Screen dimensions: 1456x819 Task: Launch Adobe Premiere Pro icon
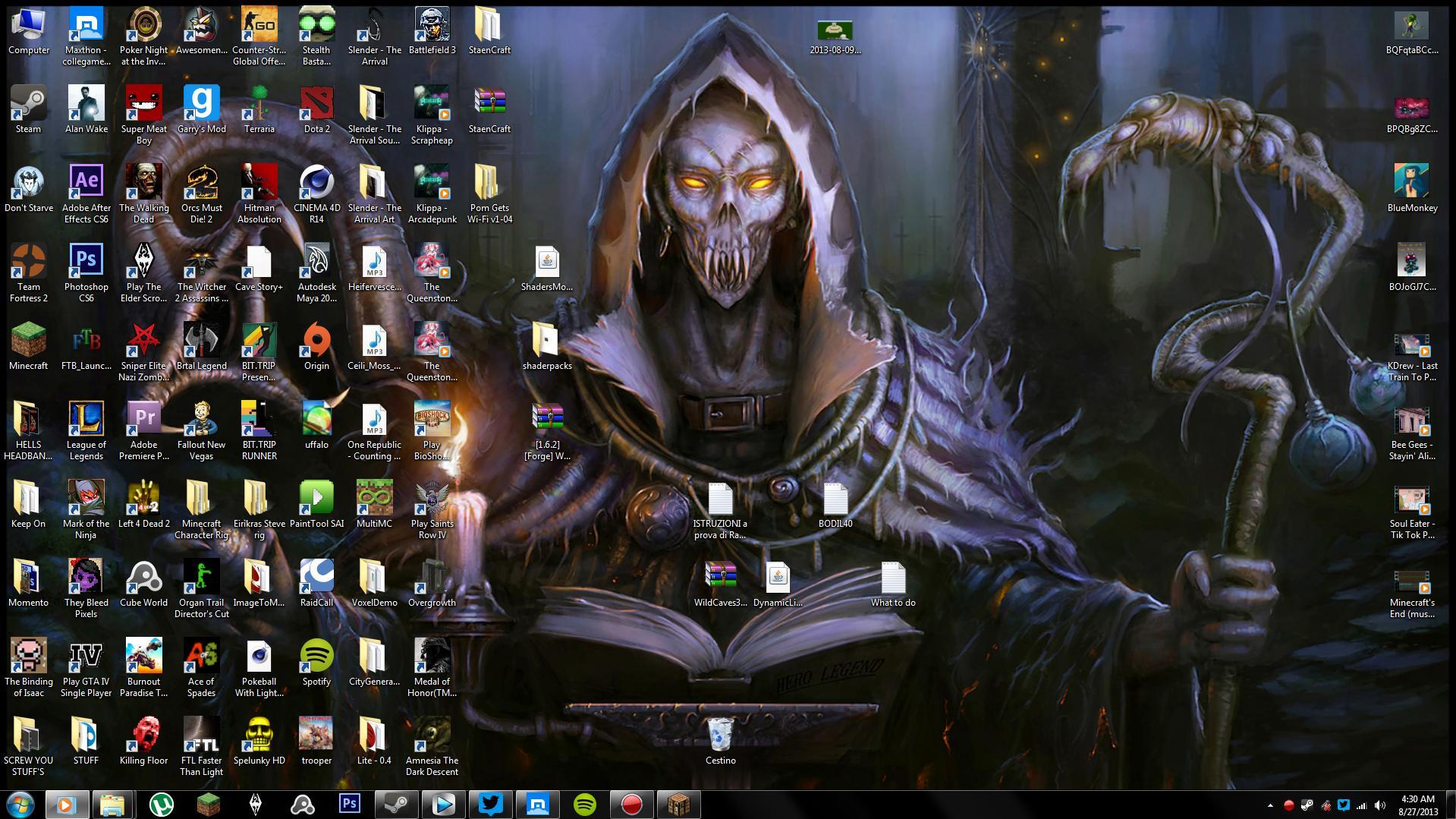coord(143,431)
